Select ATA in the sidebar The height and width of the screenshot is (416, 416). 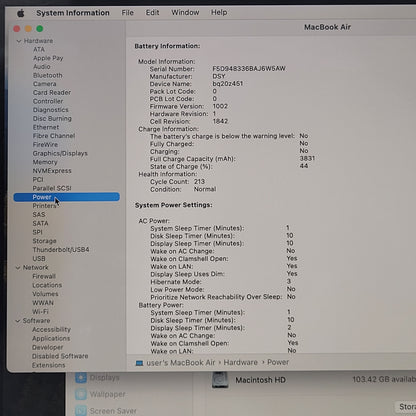click(x=39, y=49)
